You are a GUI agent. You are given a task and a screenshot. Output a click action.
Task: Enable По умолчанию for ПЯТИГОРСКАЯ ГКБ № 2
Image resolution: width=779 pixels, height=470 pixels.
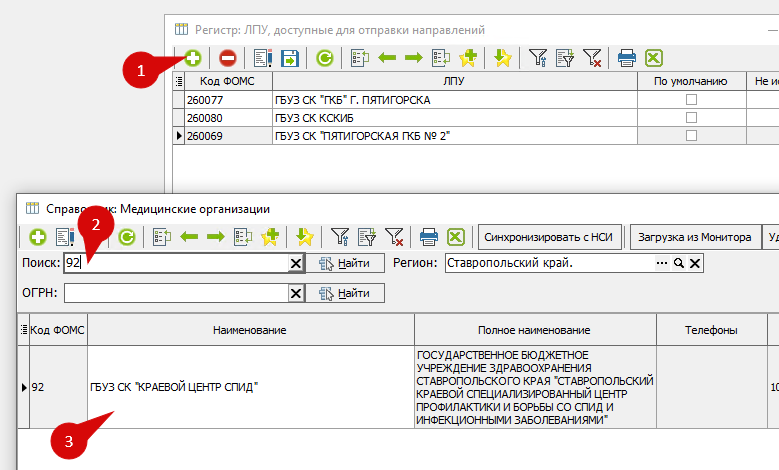(690, 135)
